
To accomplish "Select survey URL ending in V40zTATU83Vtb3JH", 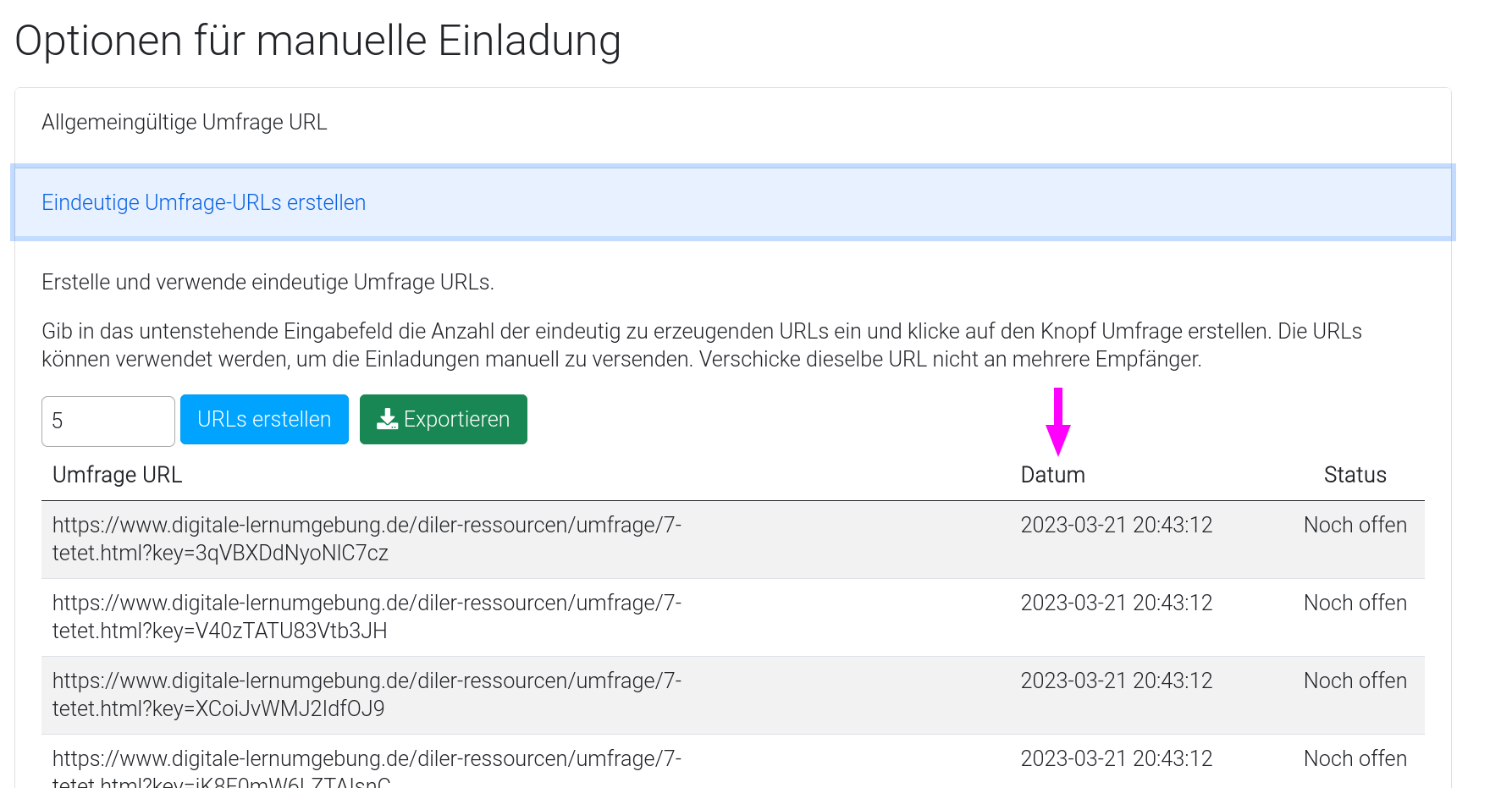I will (367, 617).
